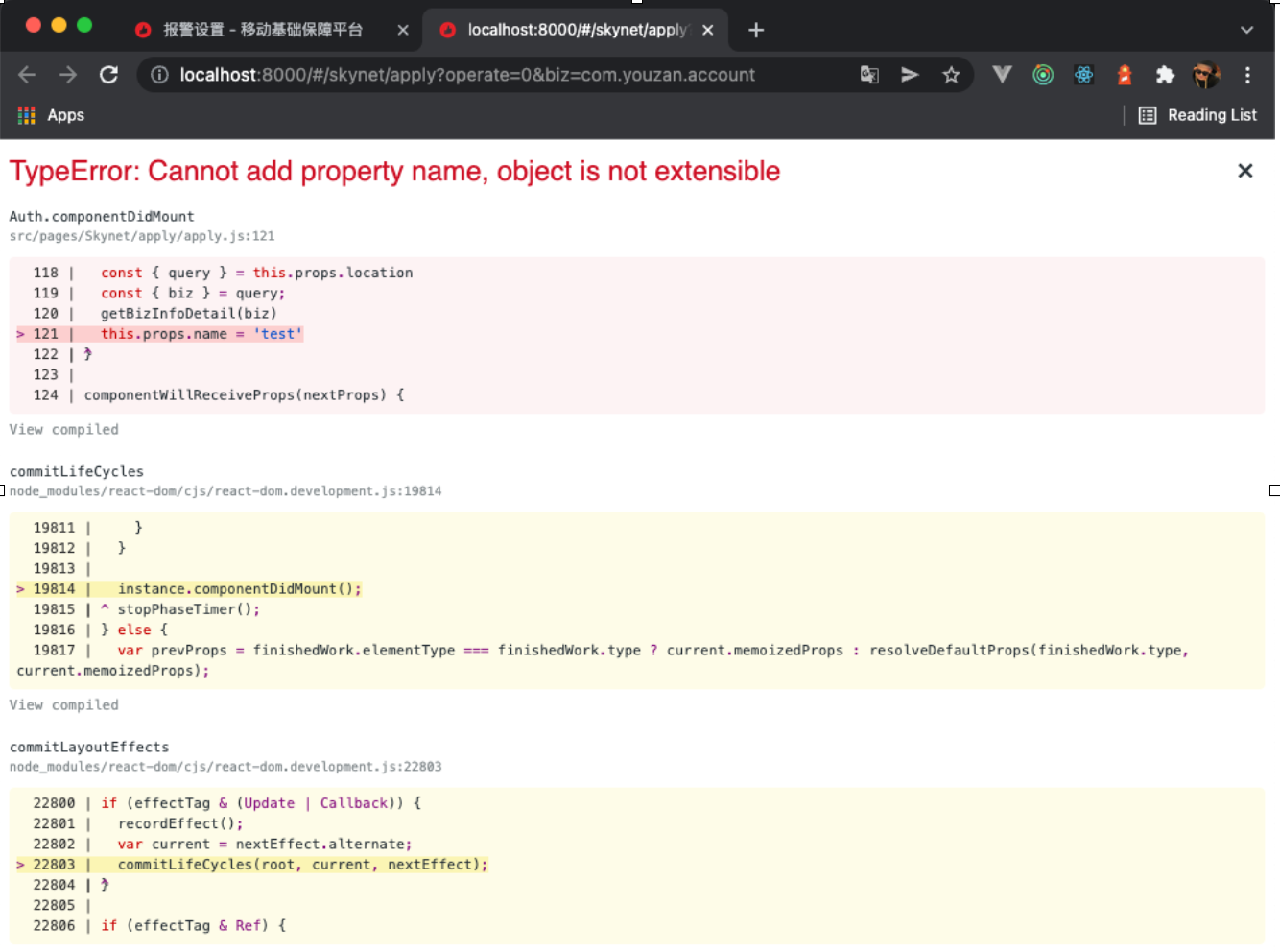The image size is (1280, 952).
Task: Click the browser back arrow
Action: pyautogui.click(x=27, y=75)
